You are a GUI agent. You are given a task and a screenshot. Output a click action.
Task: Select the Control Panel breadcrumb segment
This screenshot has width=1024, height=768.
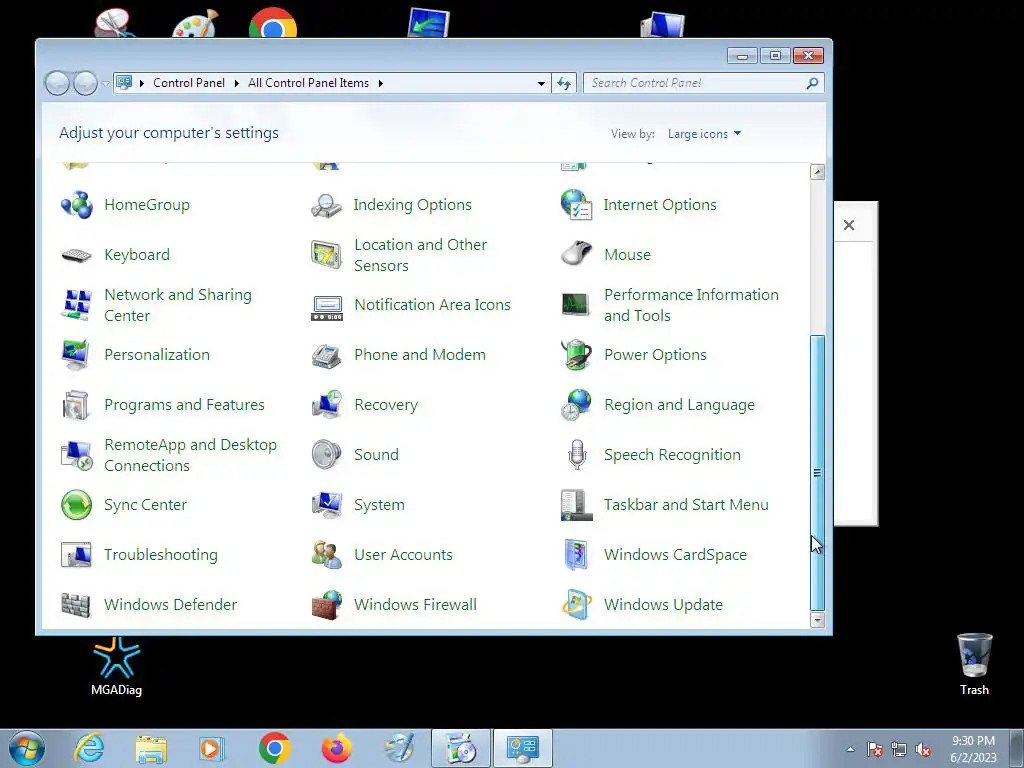[189, 83]
